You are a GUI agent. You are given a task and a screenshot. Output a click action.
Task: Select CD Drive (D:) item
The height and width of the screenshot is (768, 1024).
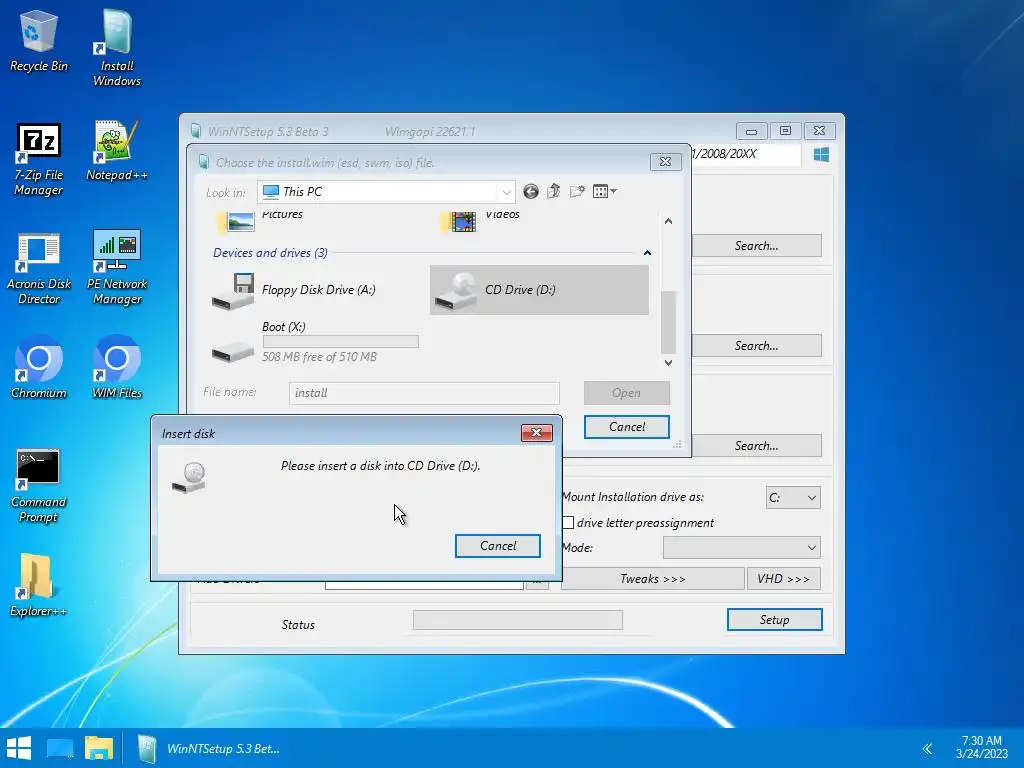(x=539, y=290)
